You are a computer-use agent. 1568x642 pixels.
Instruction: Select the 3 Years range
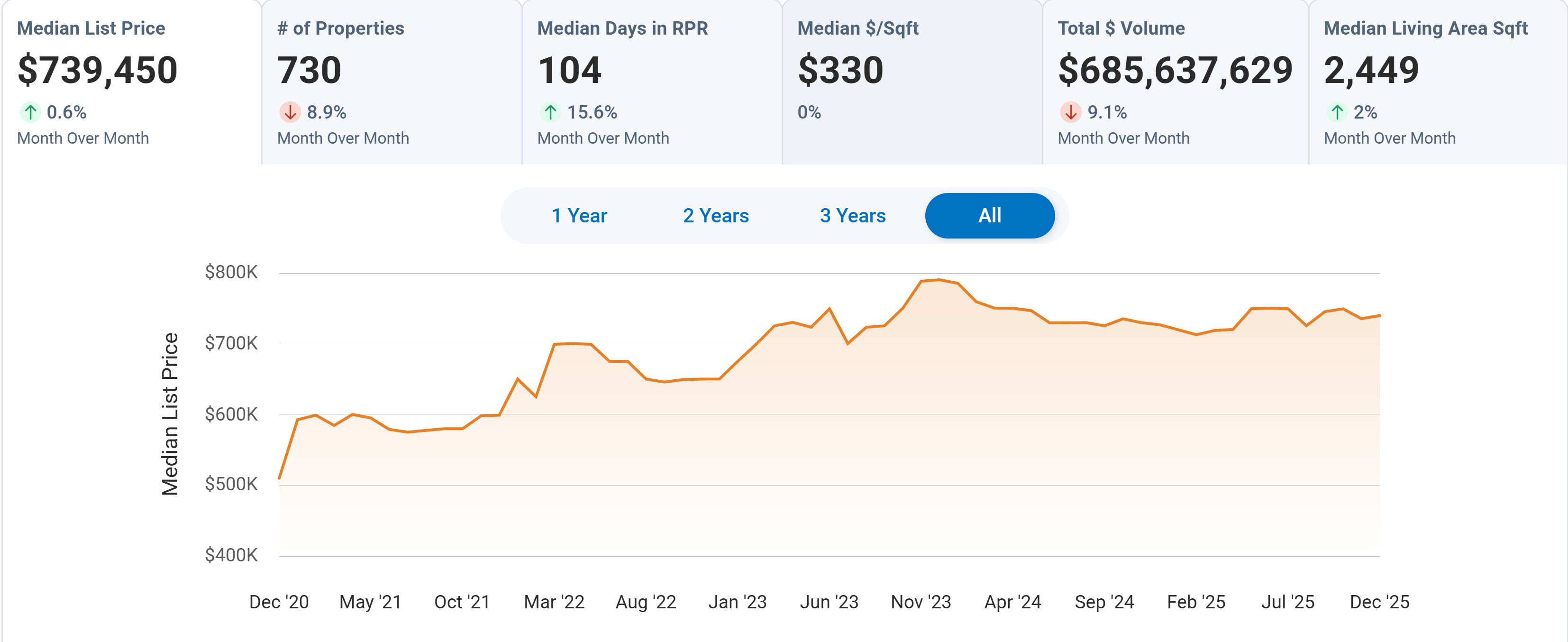pos(852,216)
